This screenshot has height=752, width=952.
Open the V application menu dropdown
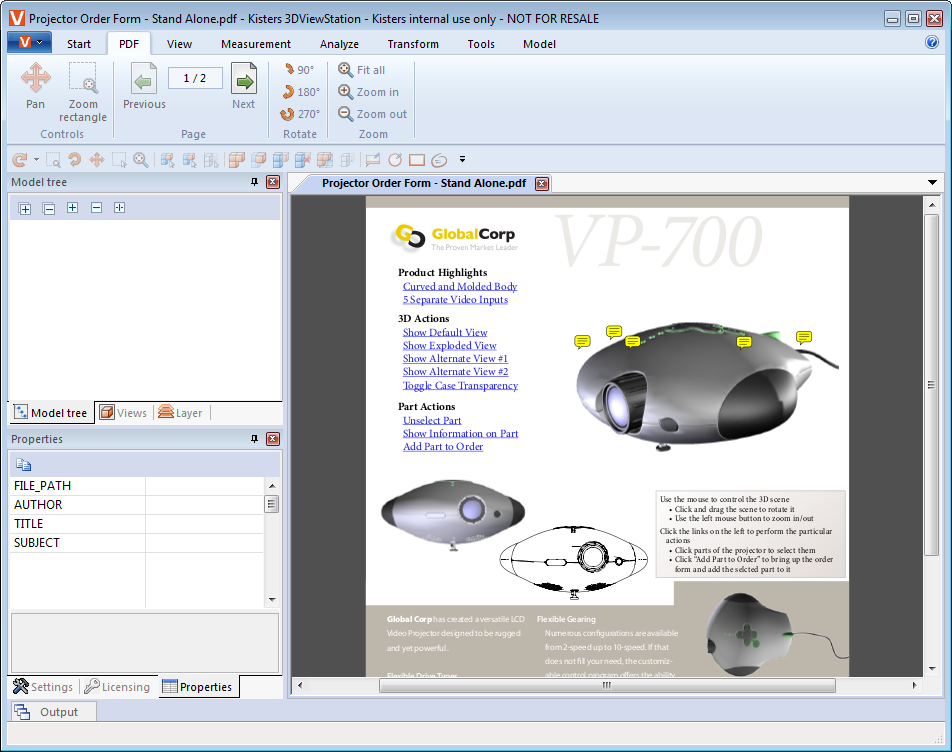[29, 42]
